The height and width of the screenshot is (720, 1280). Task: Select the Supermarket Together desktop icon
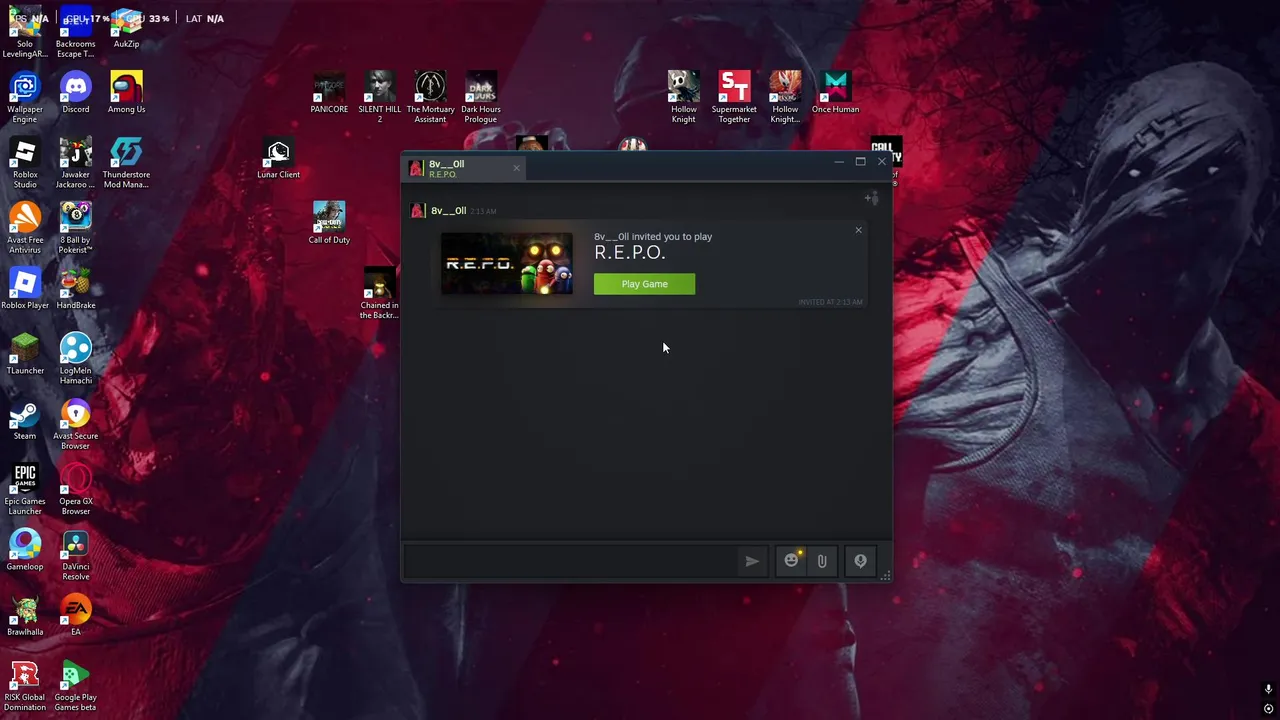[x=734, y=97]
